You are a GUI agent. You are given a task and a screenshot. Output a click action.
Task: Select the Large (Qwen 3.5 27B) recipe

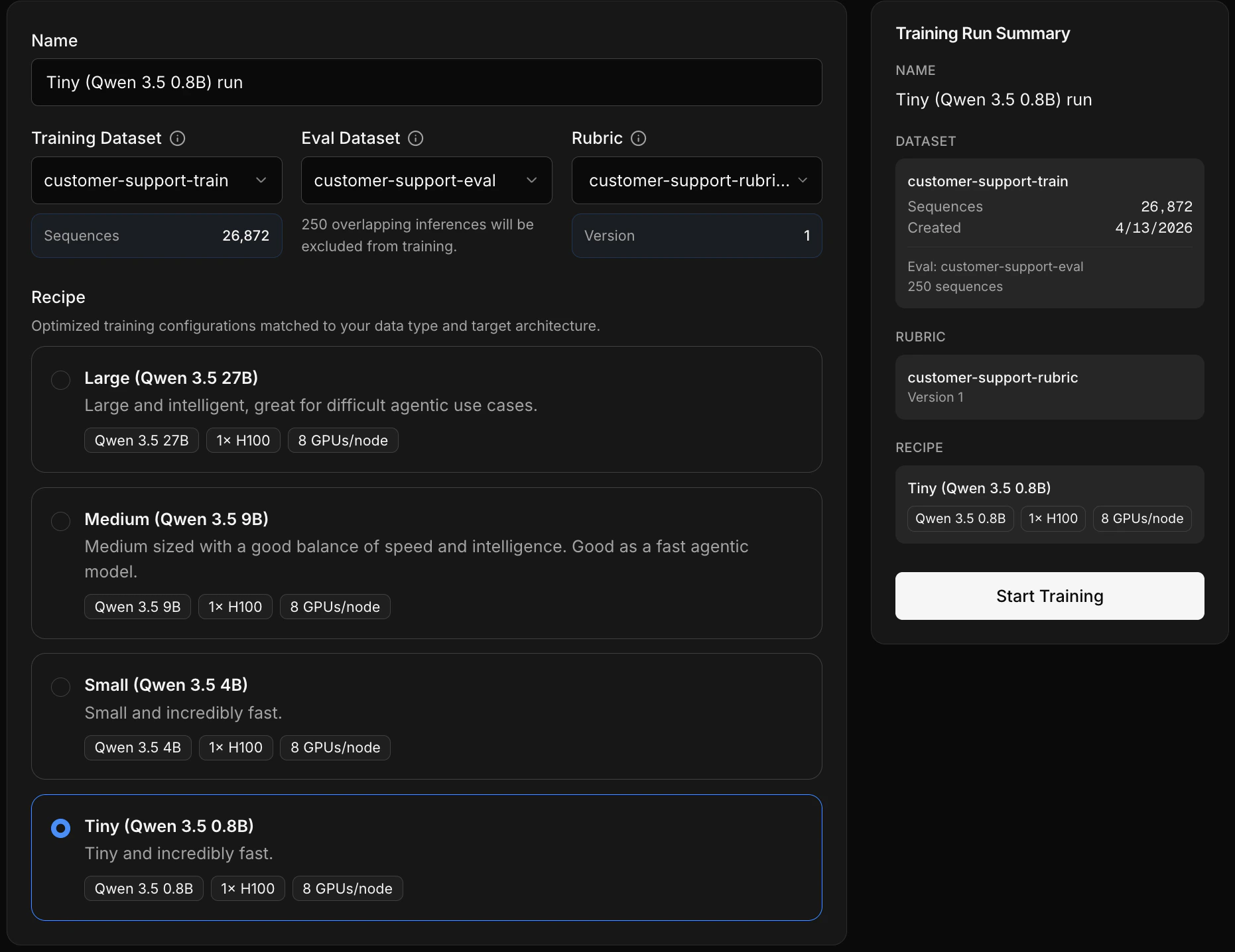(60, 380)
